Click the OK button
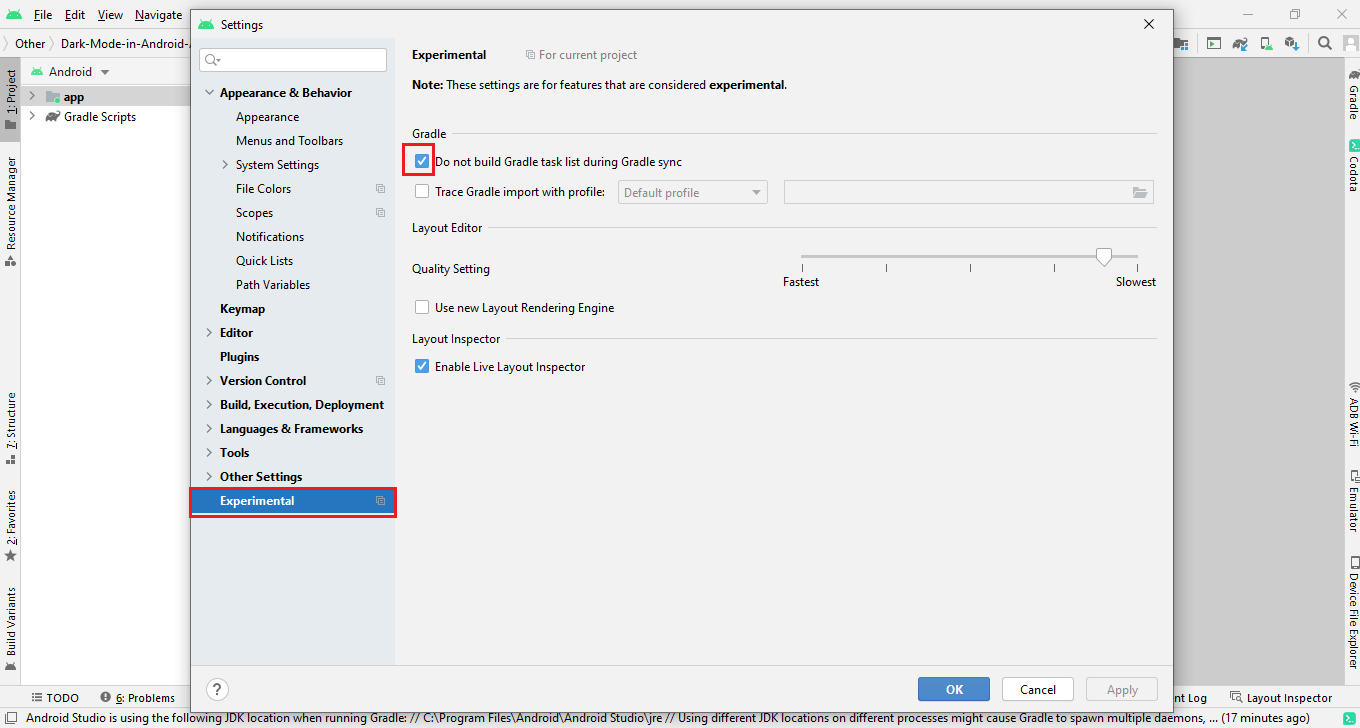The width and height of the screenshot is (1360, 728). pos(954,689)
